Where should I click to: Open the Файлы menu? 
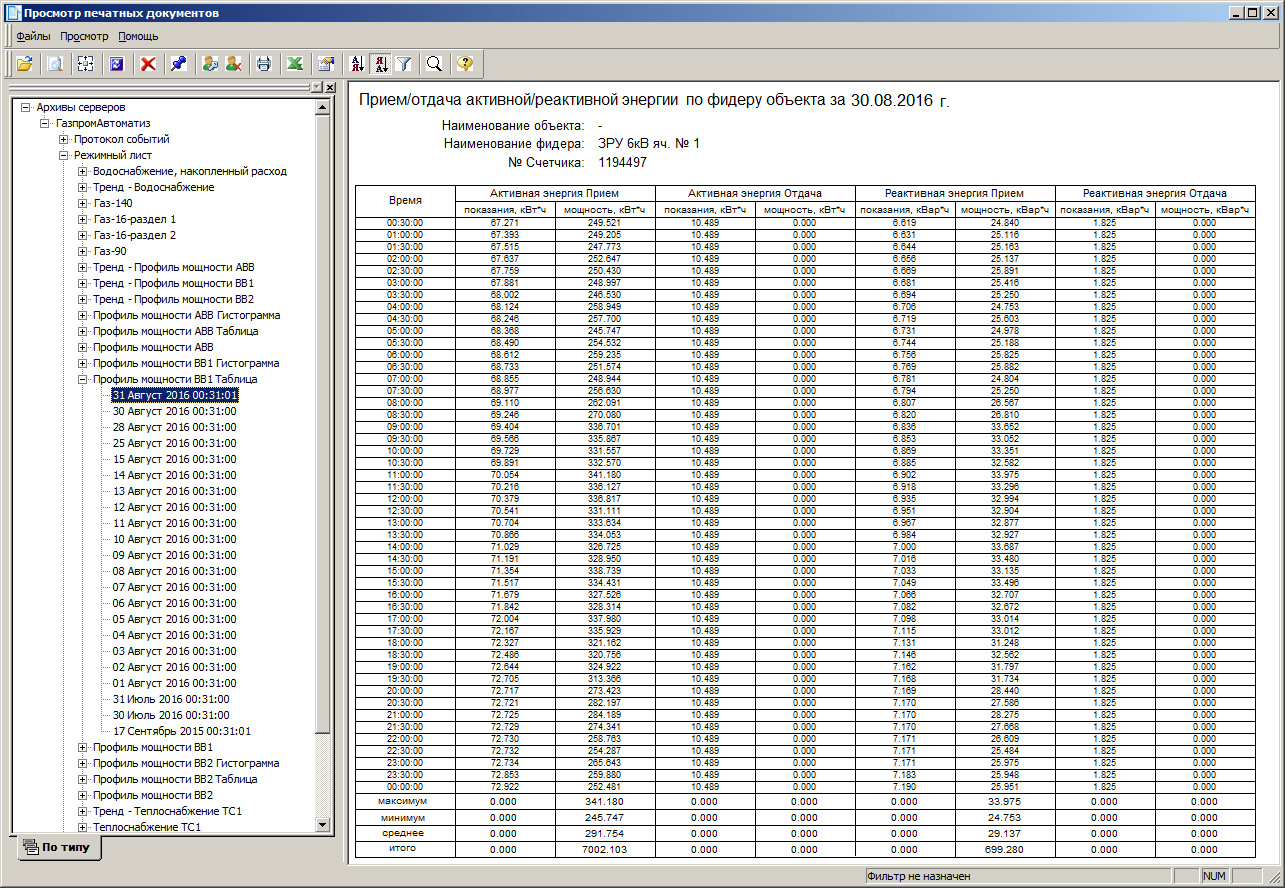click(33, 36)
